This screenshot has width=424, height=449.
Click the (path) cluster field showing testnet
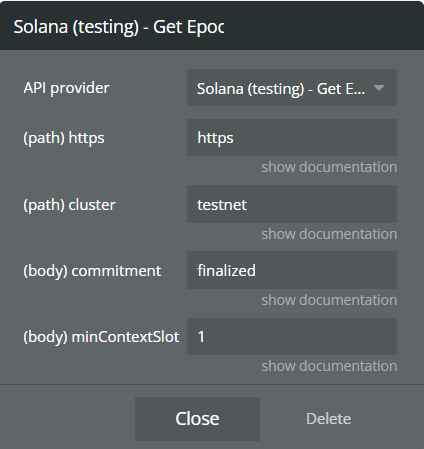[x=292, y=204]
